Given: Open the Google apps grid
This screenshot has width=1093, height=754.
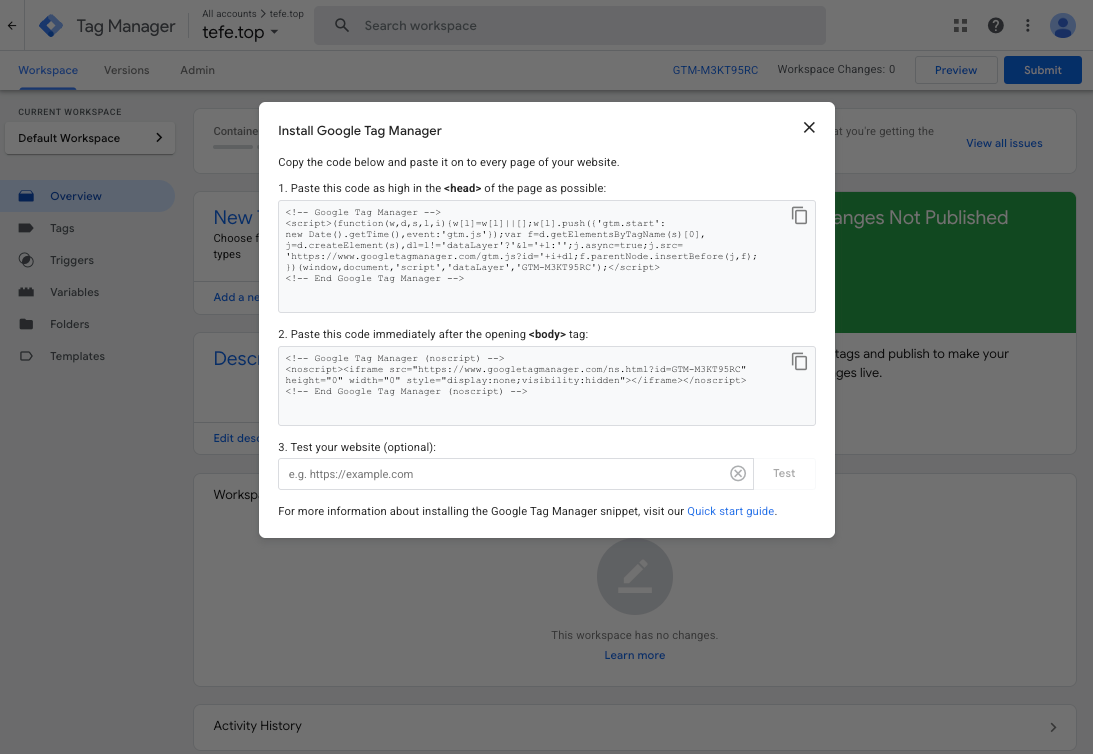Looking at the screenshot, I should 961,26.
